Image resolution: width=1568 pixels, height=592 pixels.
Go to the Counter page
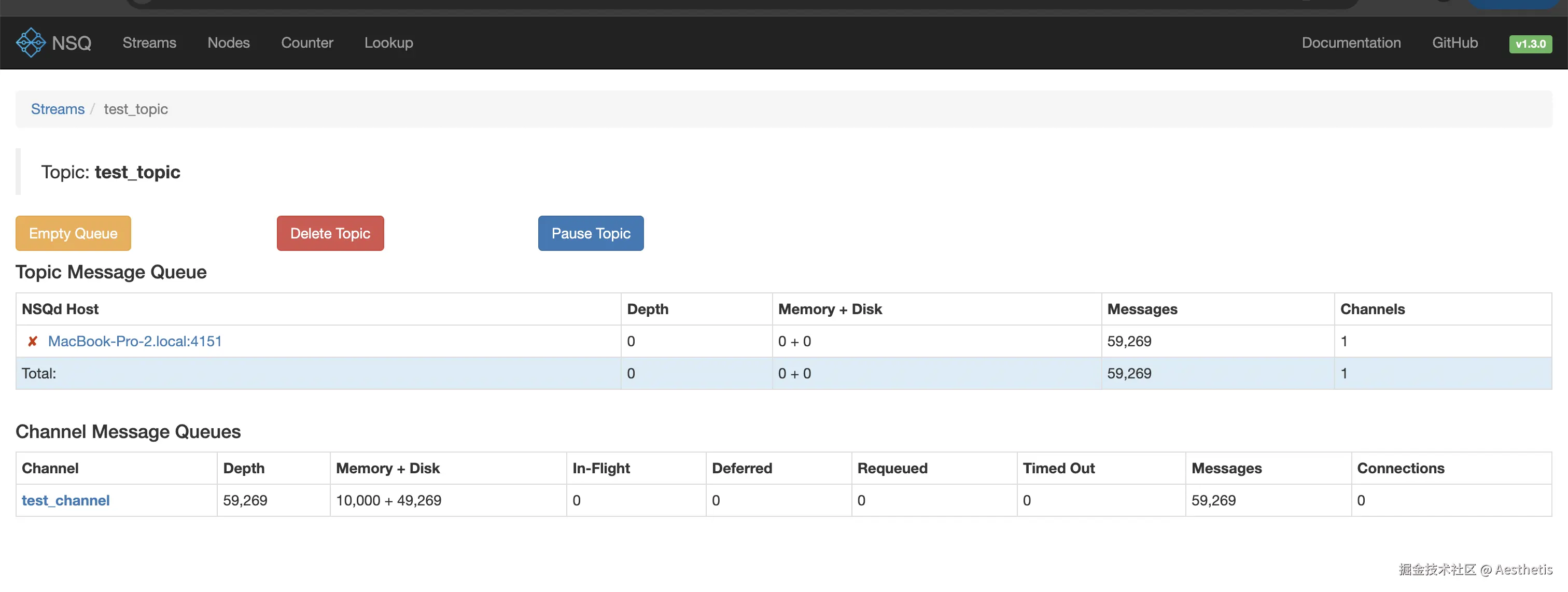tap(307, 43)
